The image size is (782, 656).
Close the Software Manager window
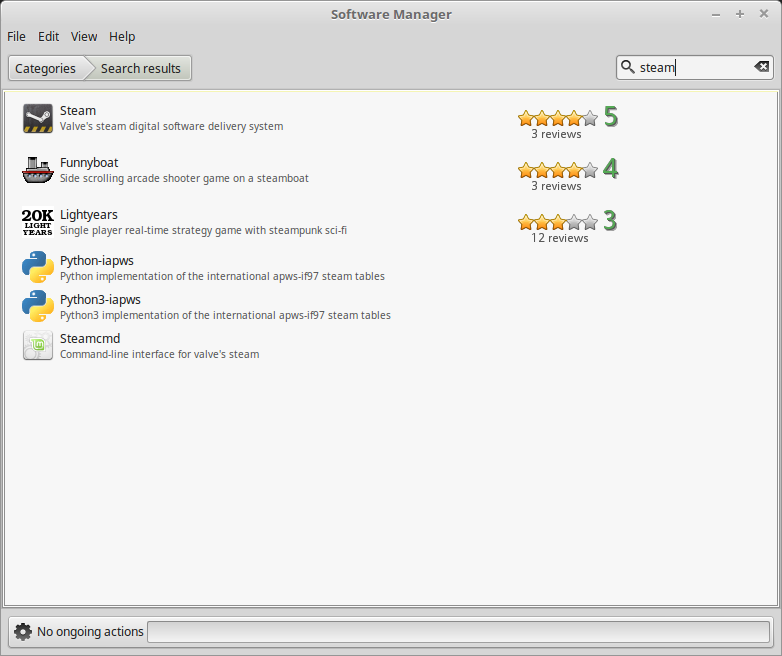pos(764,14)
